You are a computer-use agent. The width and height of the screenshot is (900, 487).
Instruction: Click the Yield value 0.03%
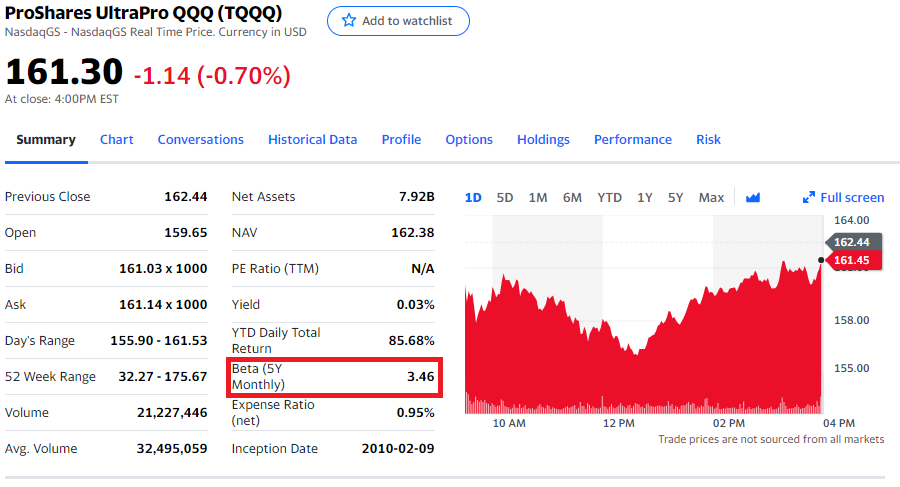(416, 304)
